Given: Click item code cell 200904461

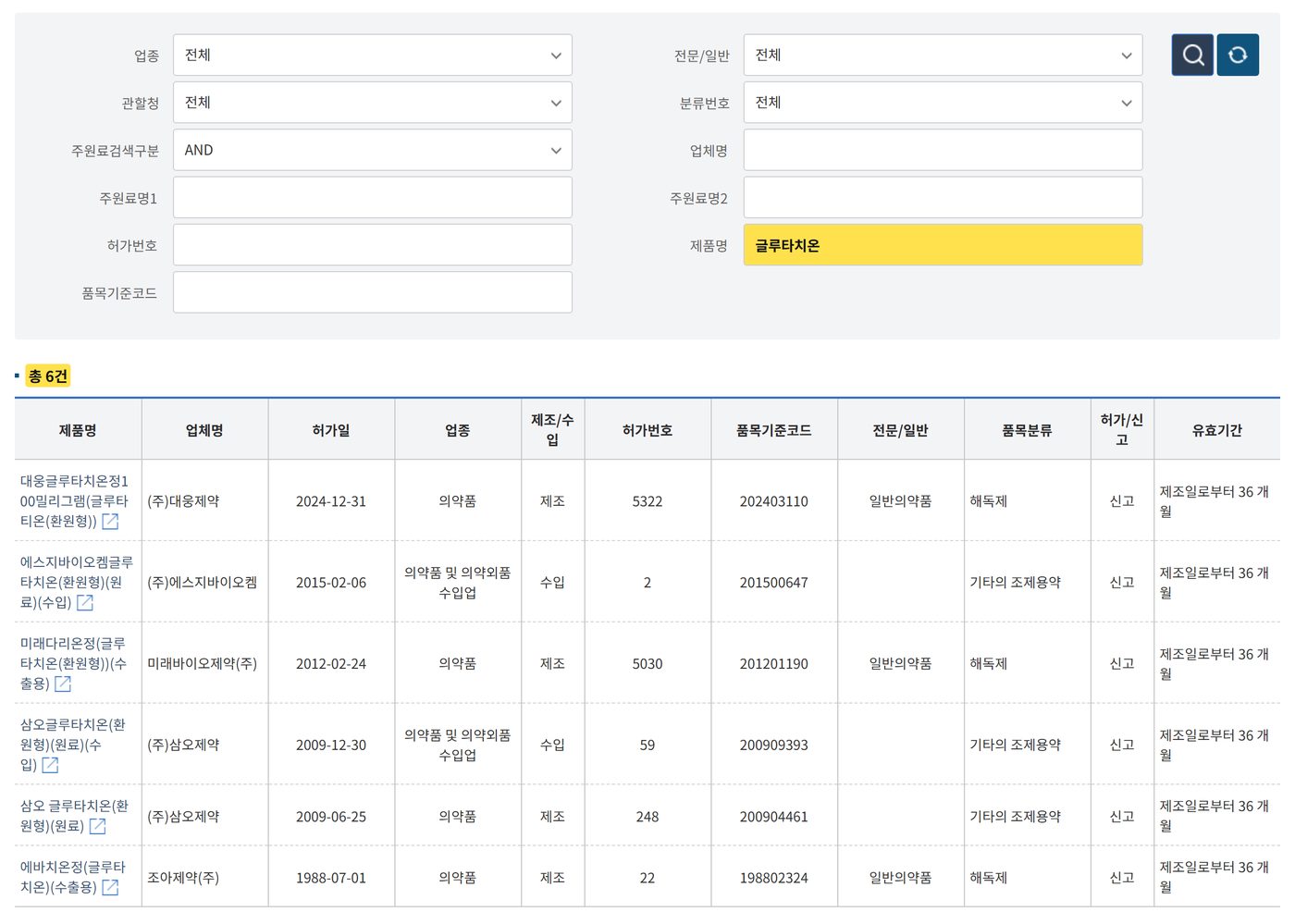Looking at the screenshot, I should (x=774, y=818).
